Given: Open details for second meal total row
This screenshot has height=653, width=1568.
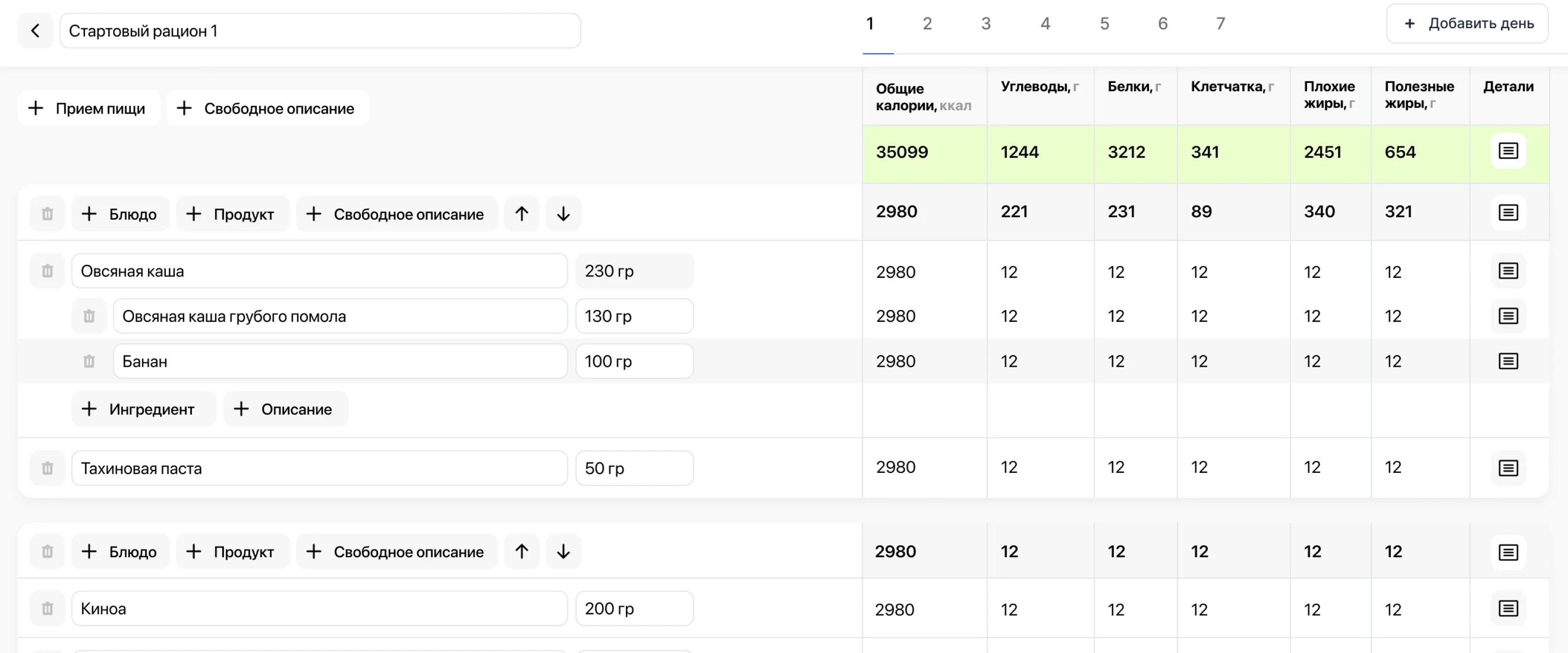Looking at the screenshot, I should tap(1508, 553).
